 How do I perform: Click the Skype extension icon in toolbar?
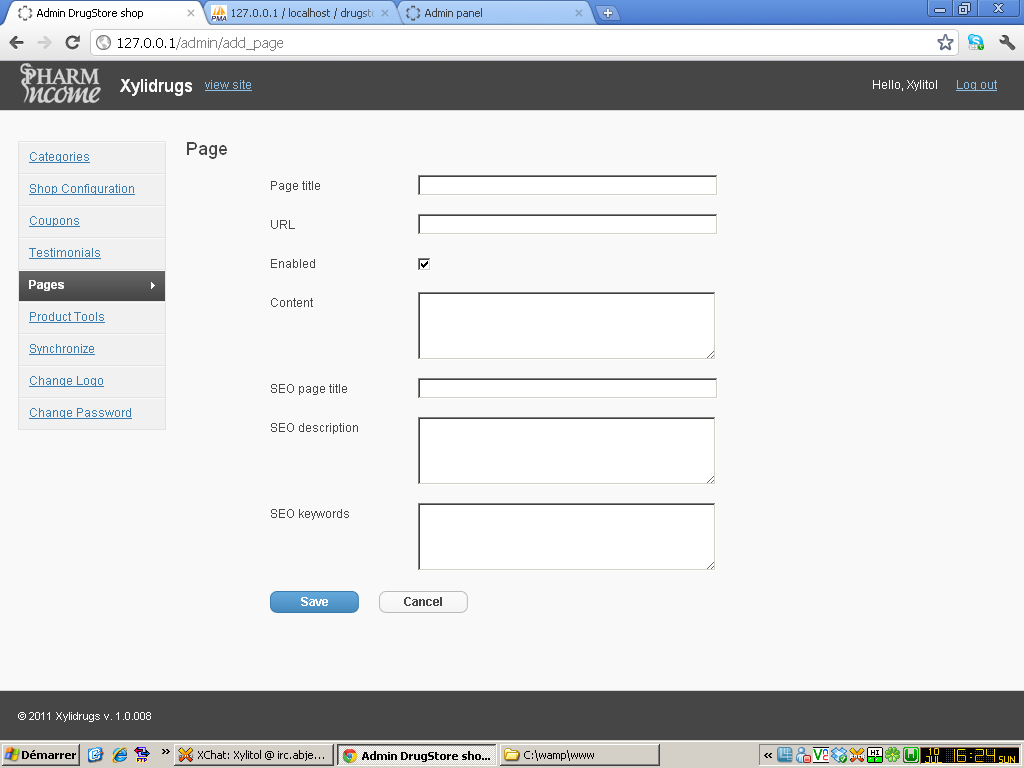tap(976, 42)
